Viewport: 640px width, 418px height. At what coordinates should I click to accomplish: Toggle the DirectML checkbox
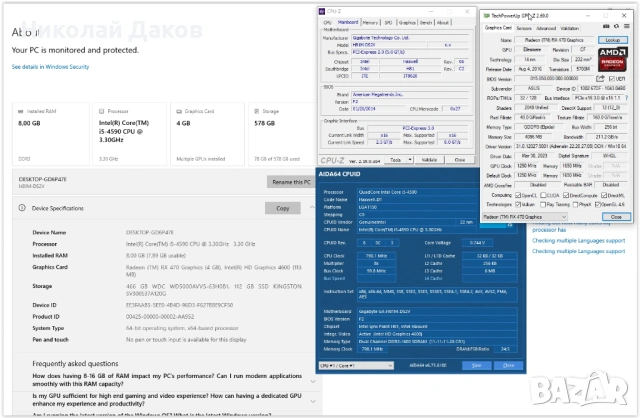[x=604, y=195]
